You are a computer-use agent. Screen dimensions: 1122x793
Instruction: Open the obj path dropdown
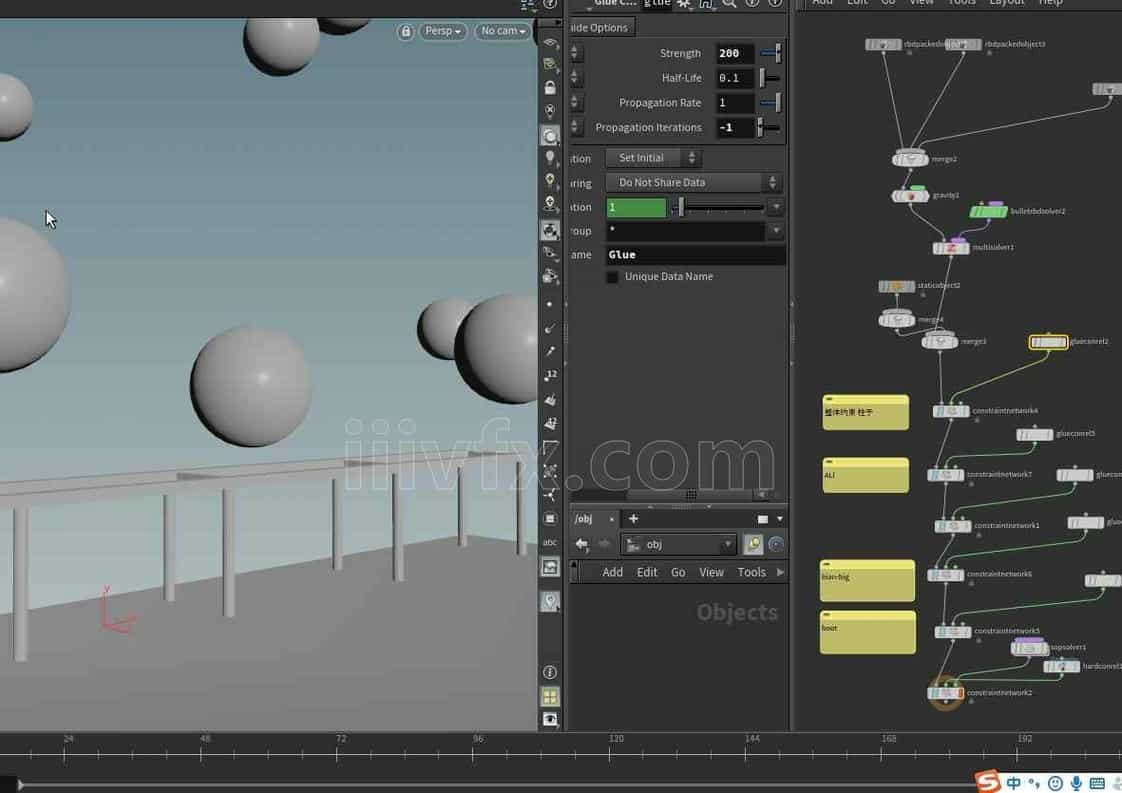678,545
